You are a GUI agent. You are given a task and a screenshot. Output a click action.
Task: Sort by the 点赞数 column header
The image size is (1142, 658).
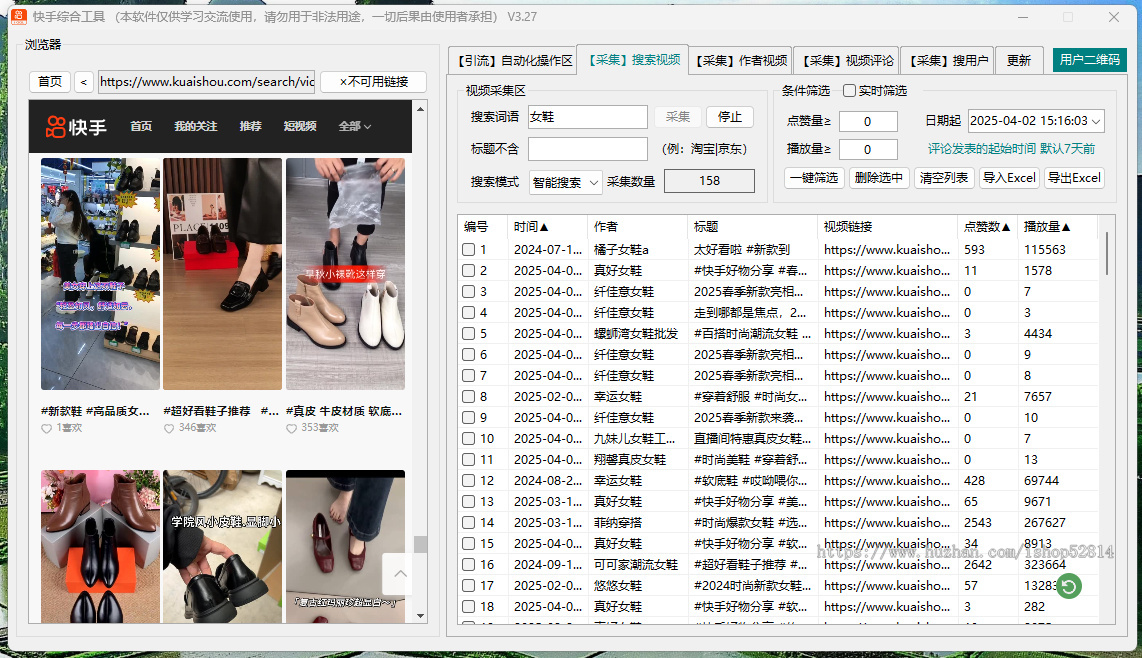987,227
